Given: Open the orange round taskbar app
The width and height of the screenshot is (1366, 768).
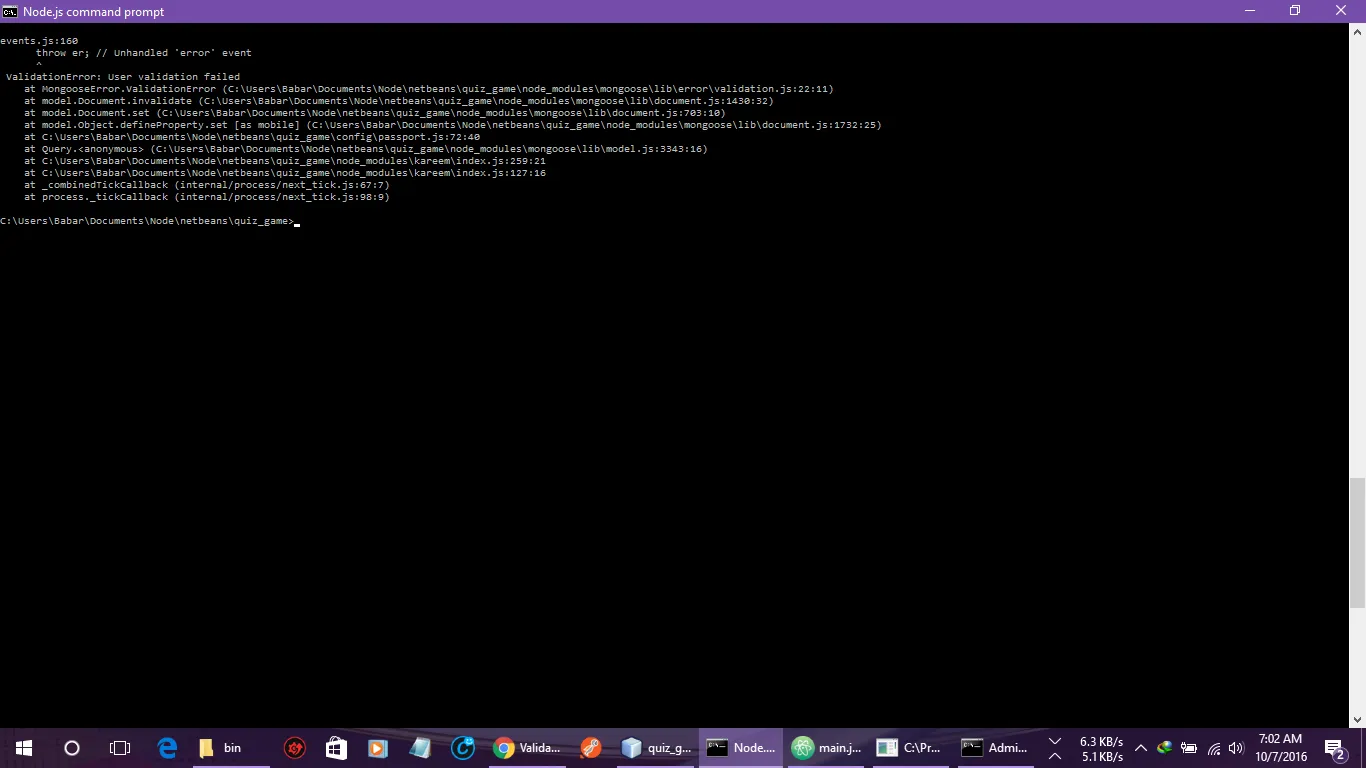Looking at the screenshot, I should 591,748.
